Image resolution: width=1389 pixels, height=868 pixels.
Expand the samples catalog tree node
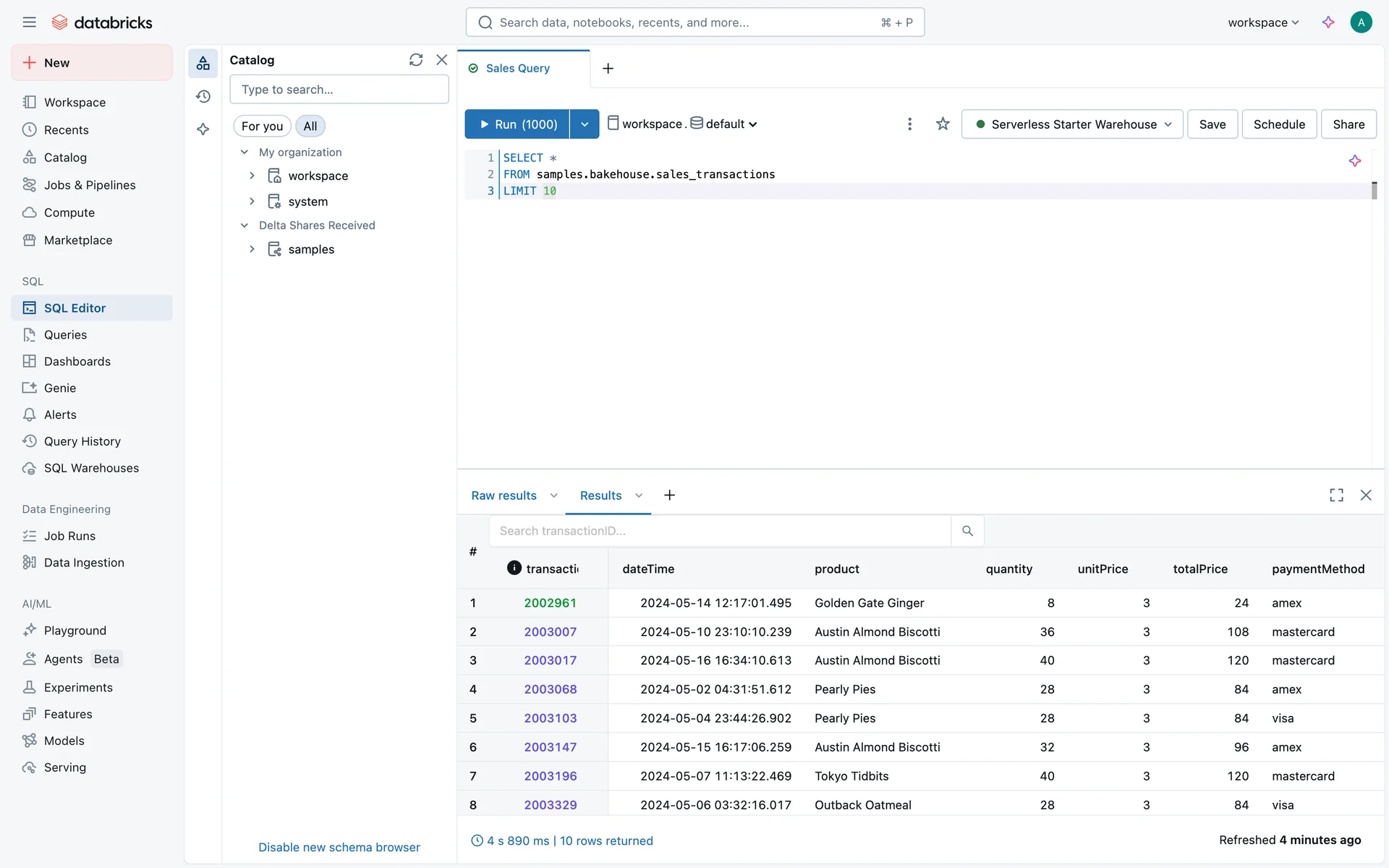tap(252, 249)
